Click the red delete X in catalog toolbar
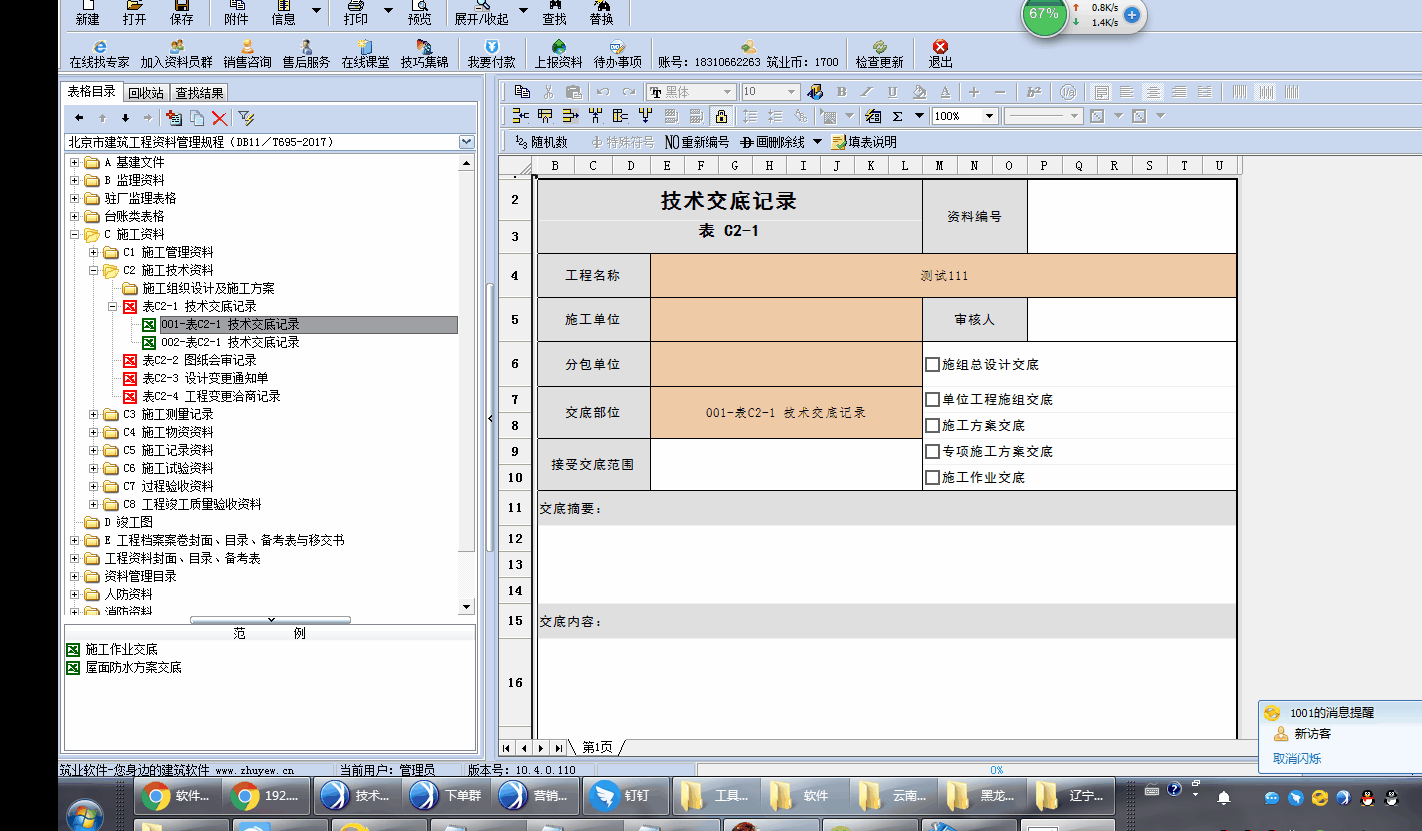 (219, 118)
